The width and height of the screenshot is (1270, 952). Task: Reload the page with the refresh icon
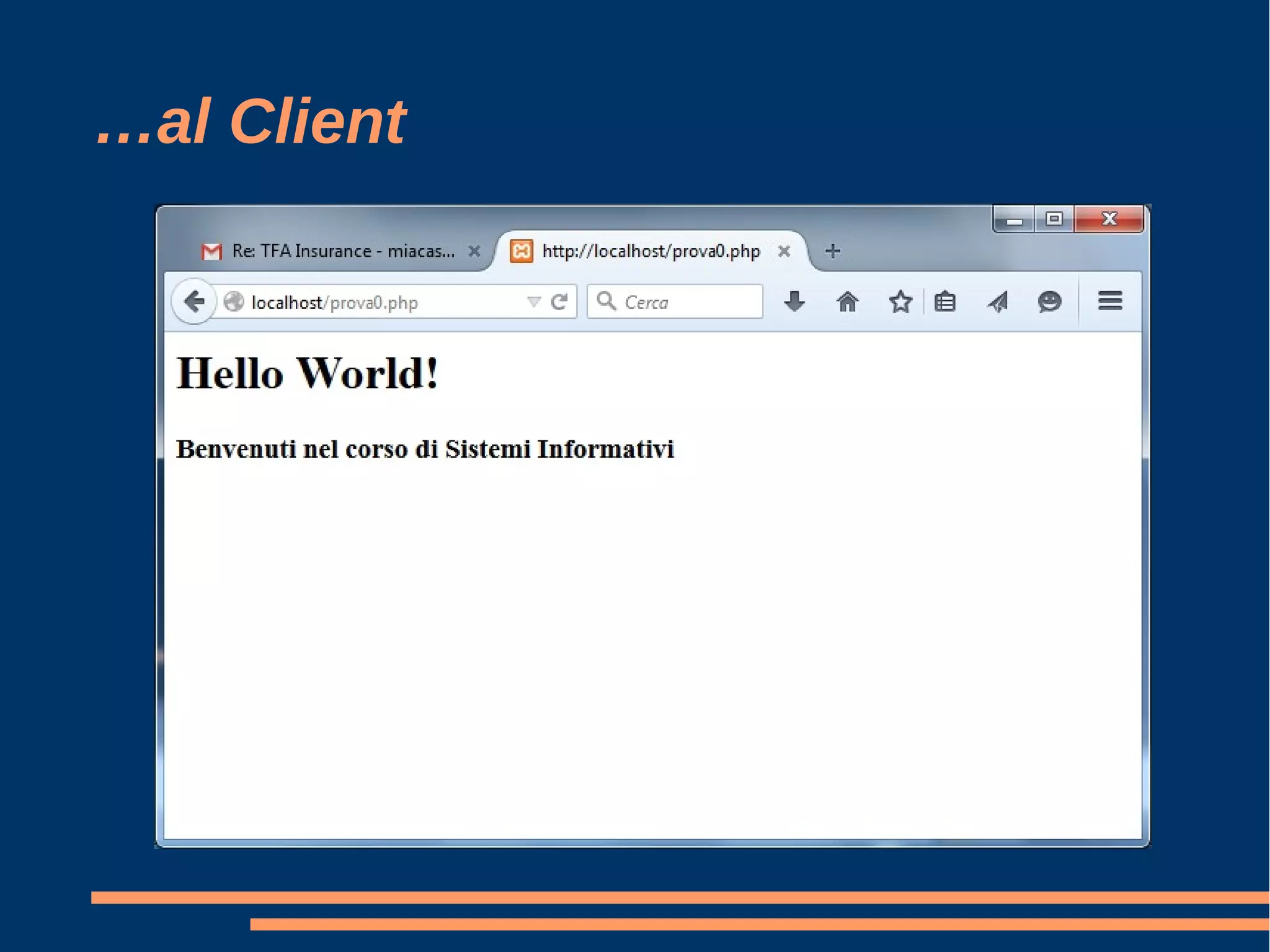pos(559,302)
